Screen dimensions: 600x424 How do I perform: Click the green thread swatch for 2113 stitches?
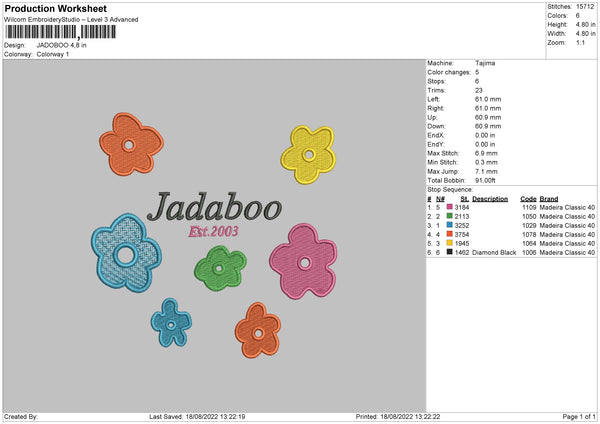(x=450, y=216)
